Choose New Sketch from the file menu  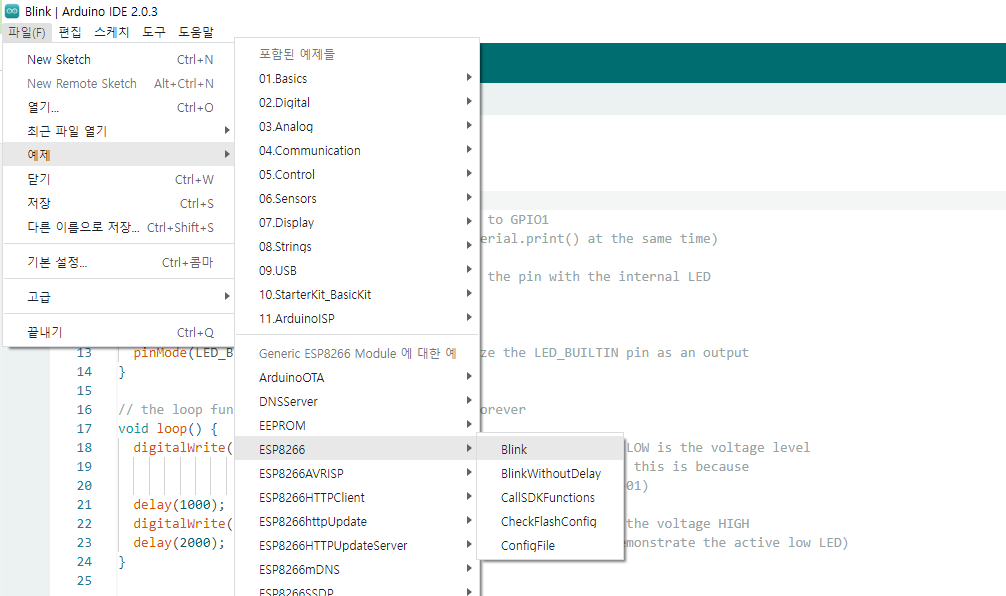(x=119, y=59)
